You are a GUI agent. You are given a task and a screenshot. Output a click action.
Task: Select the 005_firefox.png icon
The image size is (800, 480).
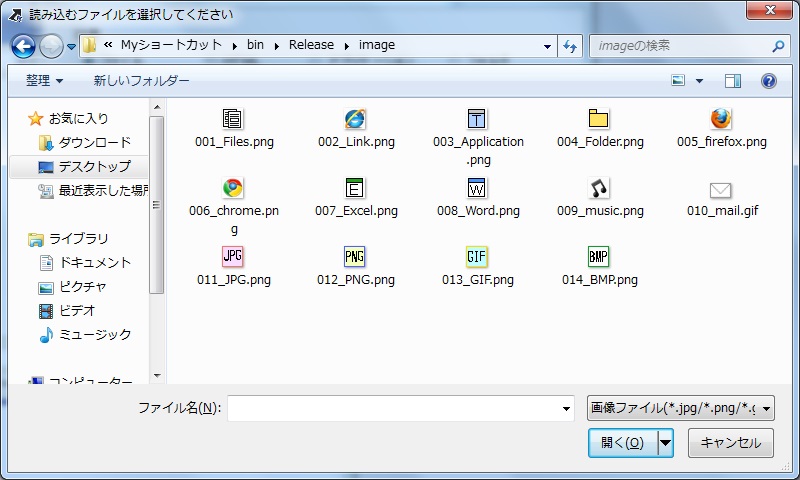[720, 118]
